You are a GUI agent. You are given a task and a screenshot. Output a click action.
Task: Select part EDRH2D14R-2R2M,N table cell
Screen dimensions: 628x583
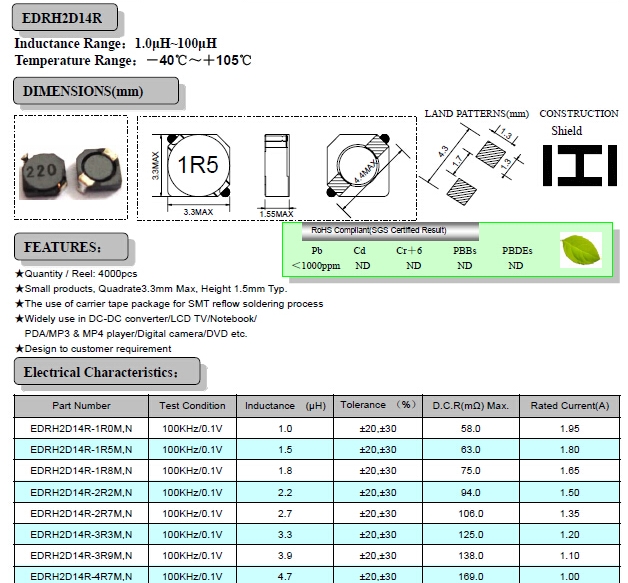(x=81, y=493)
